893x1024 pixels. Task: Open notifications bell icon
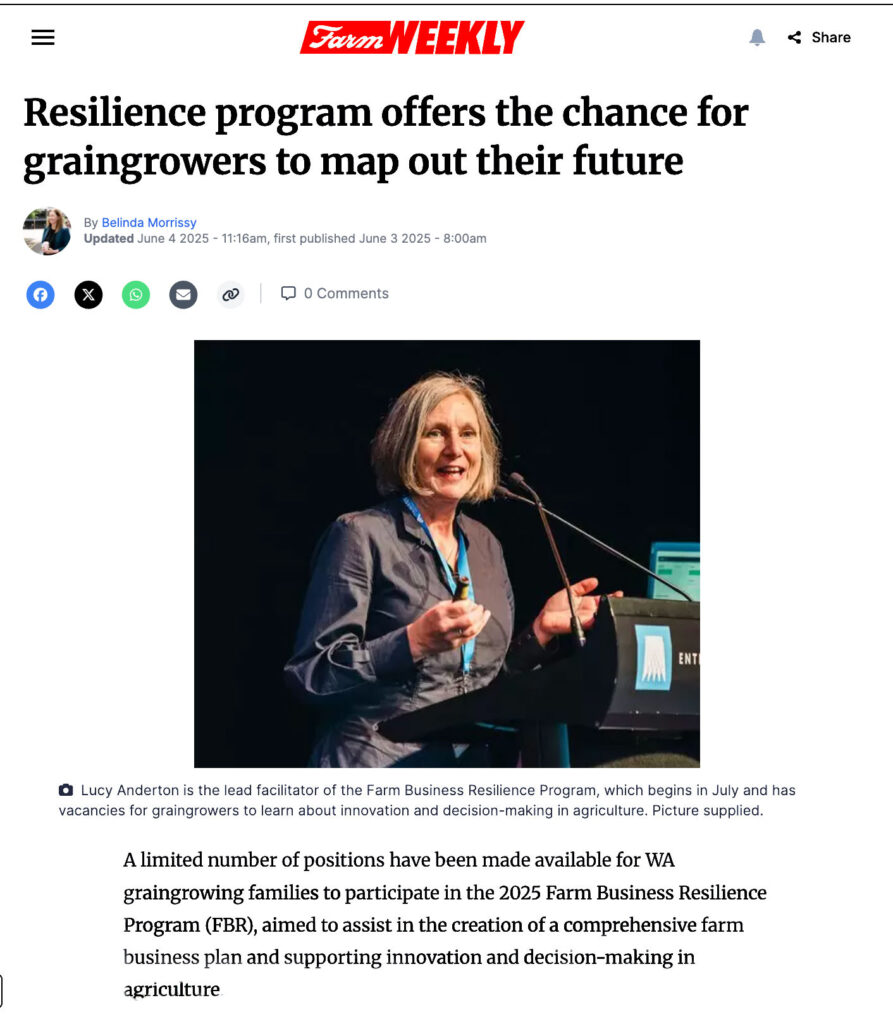click(x=756, y=37)
